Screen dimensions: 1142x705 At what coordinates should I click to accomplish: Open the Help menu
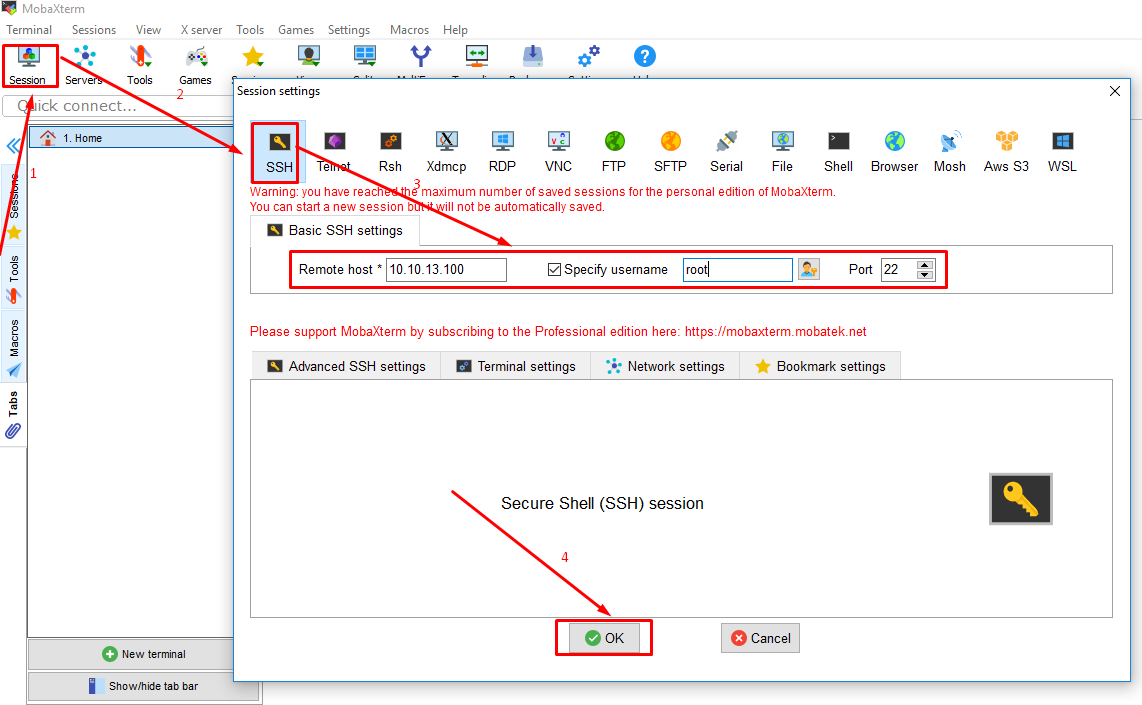point(455,30)
